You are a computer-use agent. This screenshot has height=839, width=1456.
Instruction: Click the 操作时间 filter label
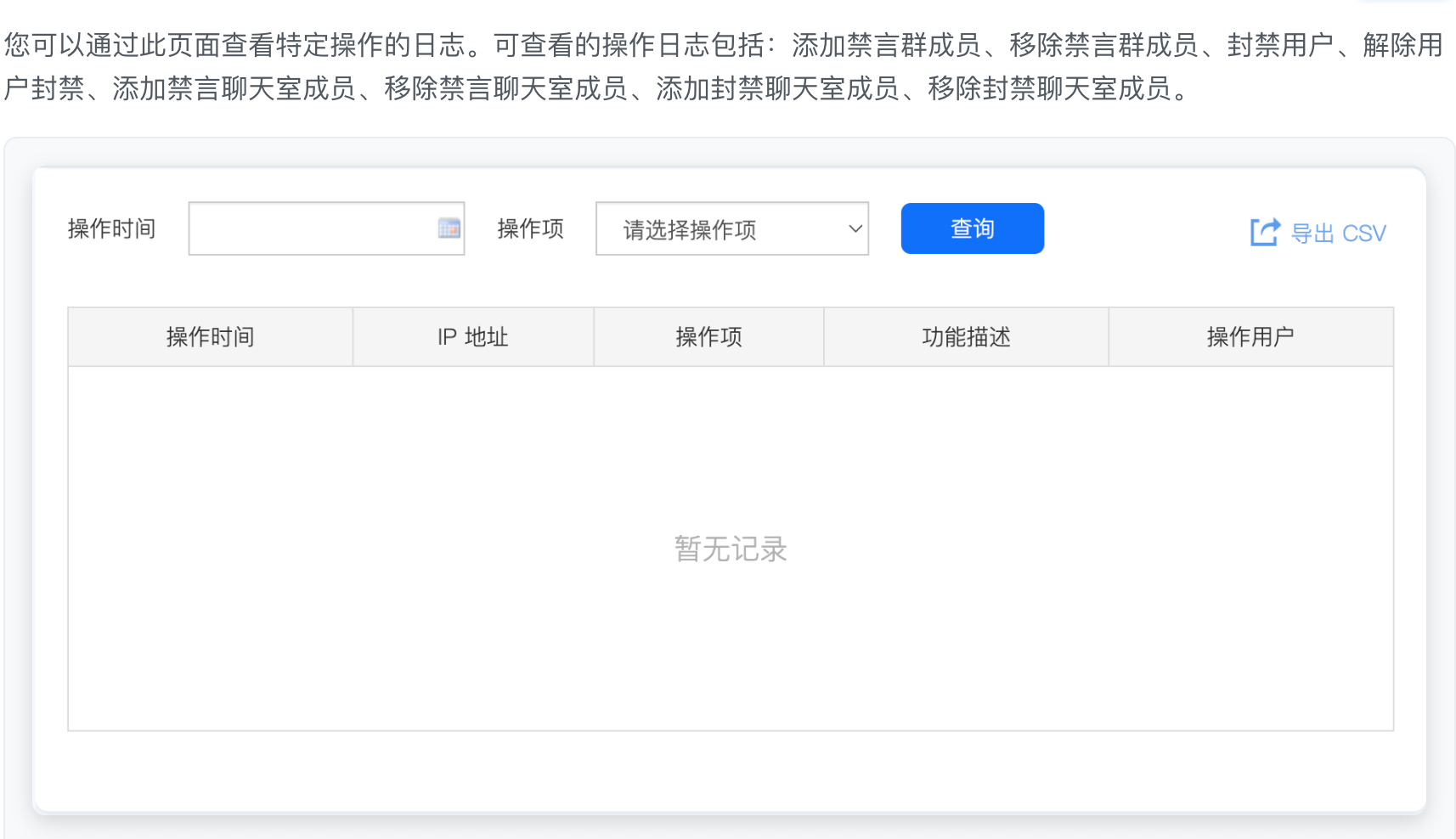click(x=111, y=228)
